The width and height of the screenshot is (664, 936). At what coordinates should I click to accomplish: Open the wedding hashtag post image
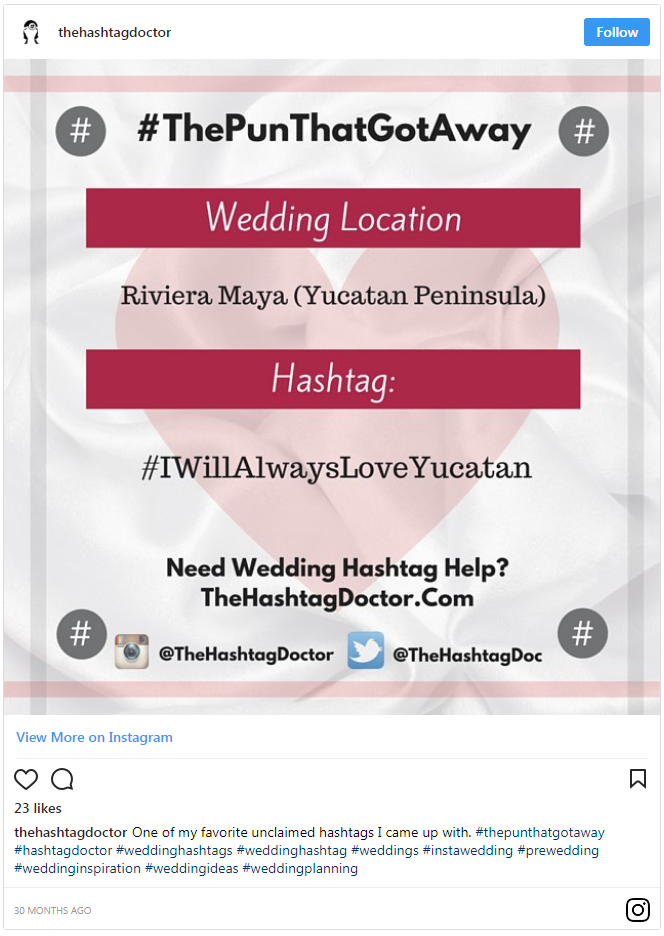tap(332, 387)
